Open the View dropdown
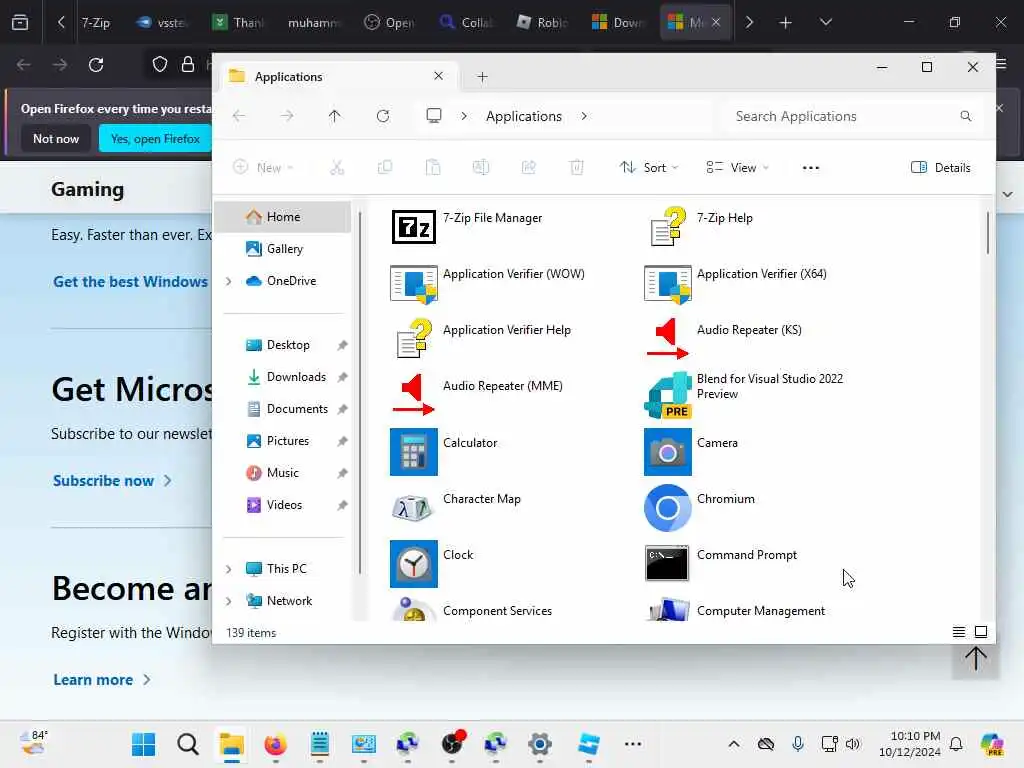 (737, 168)
